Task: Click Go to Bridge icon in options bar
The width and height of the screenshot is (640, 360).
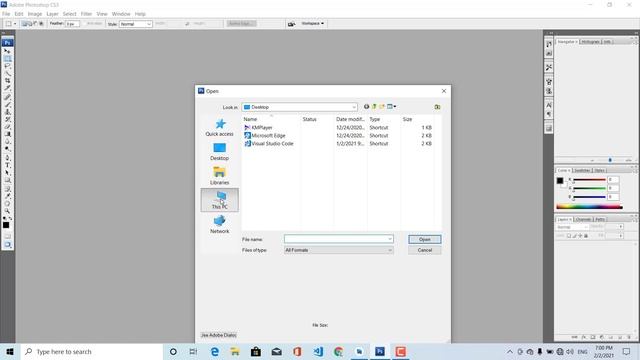Action: click(291, 24)
